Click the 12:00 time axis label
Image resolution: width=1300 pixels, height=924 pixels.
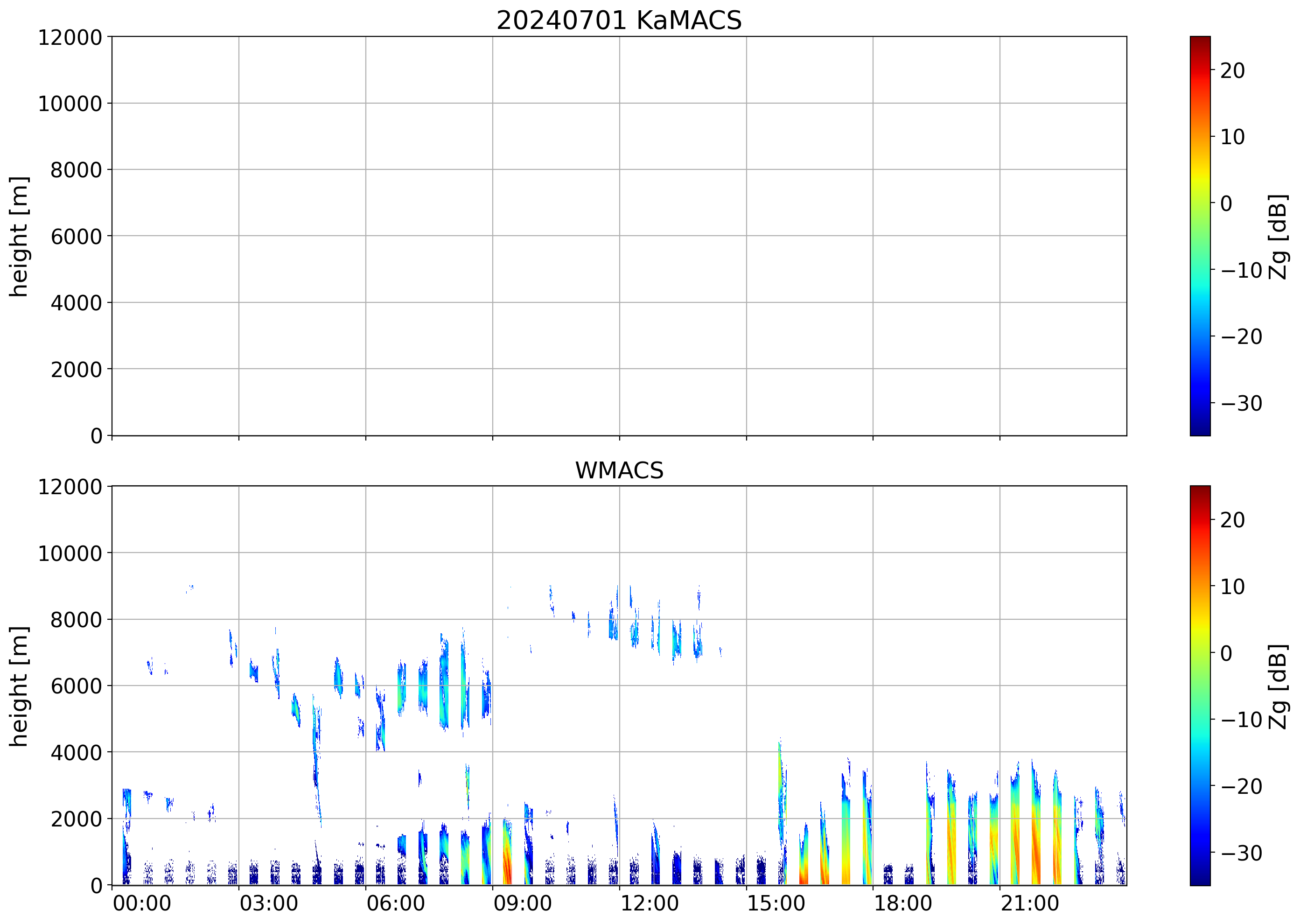point(649,903)
